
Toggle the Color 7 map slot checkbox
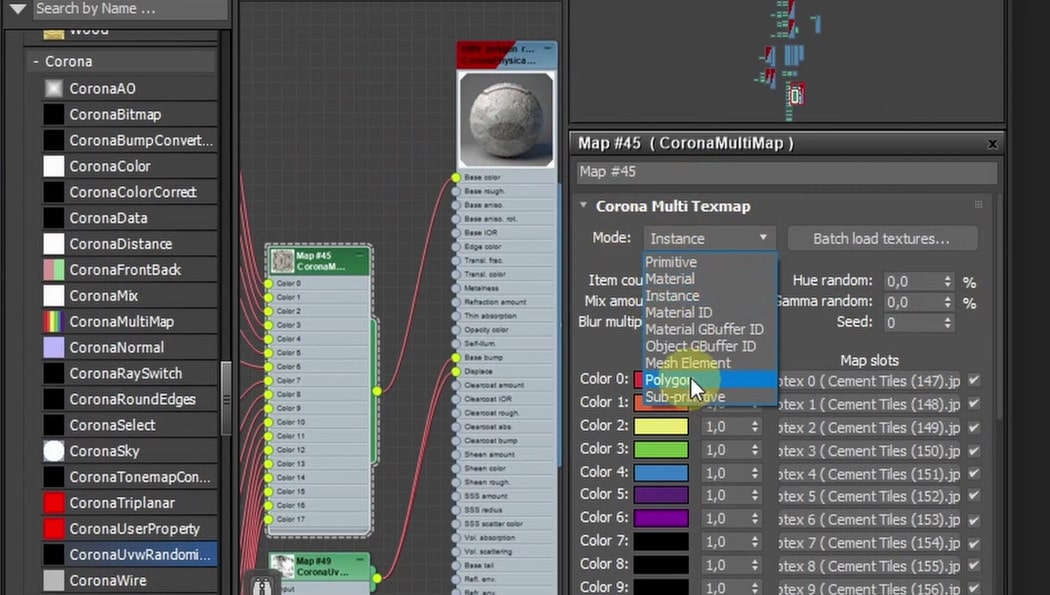[x=974, y=543]
